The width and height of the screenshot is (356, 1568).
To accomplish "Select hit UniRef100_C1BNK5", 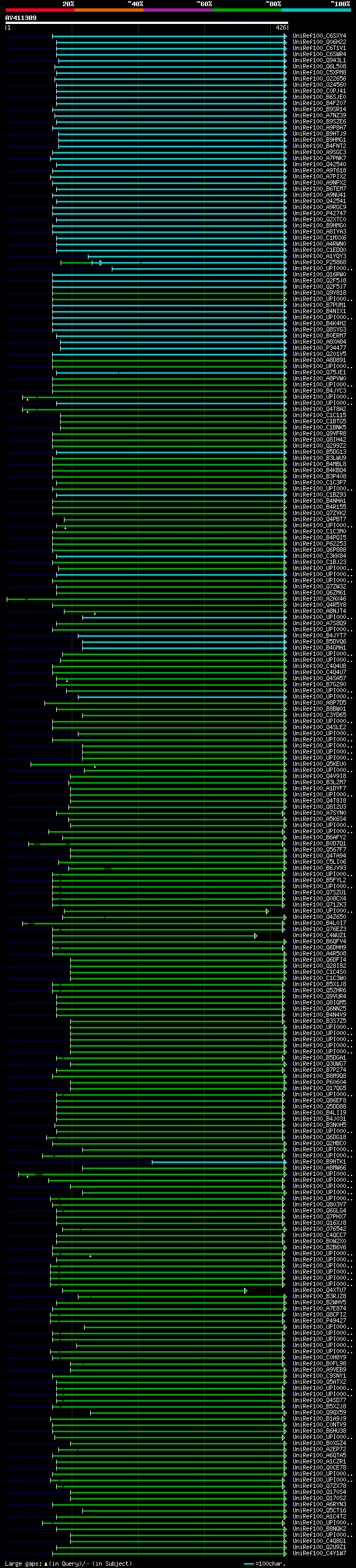I will (x=319, y=427).
